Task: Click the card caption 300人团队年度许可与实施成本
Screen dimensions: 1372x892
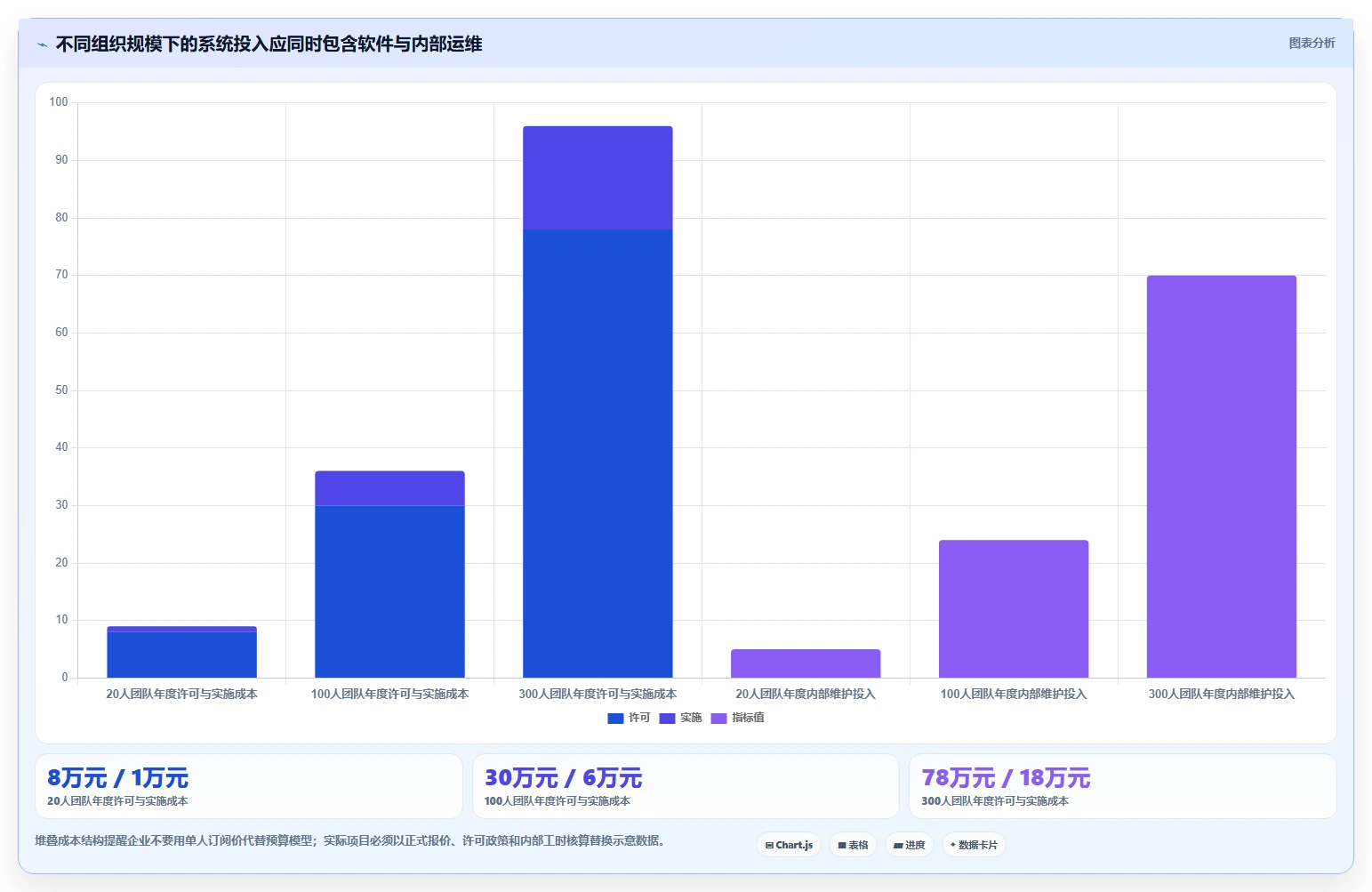Action: 995,801
